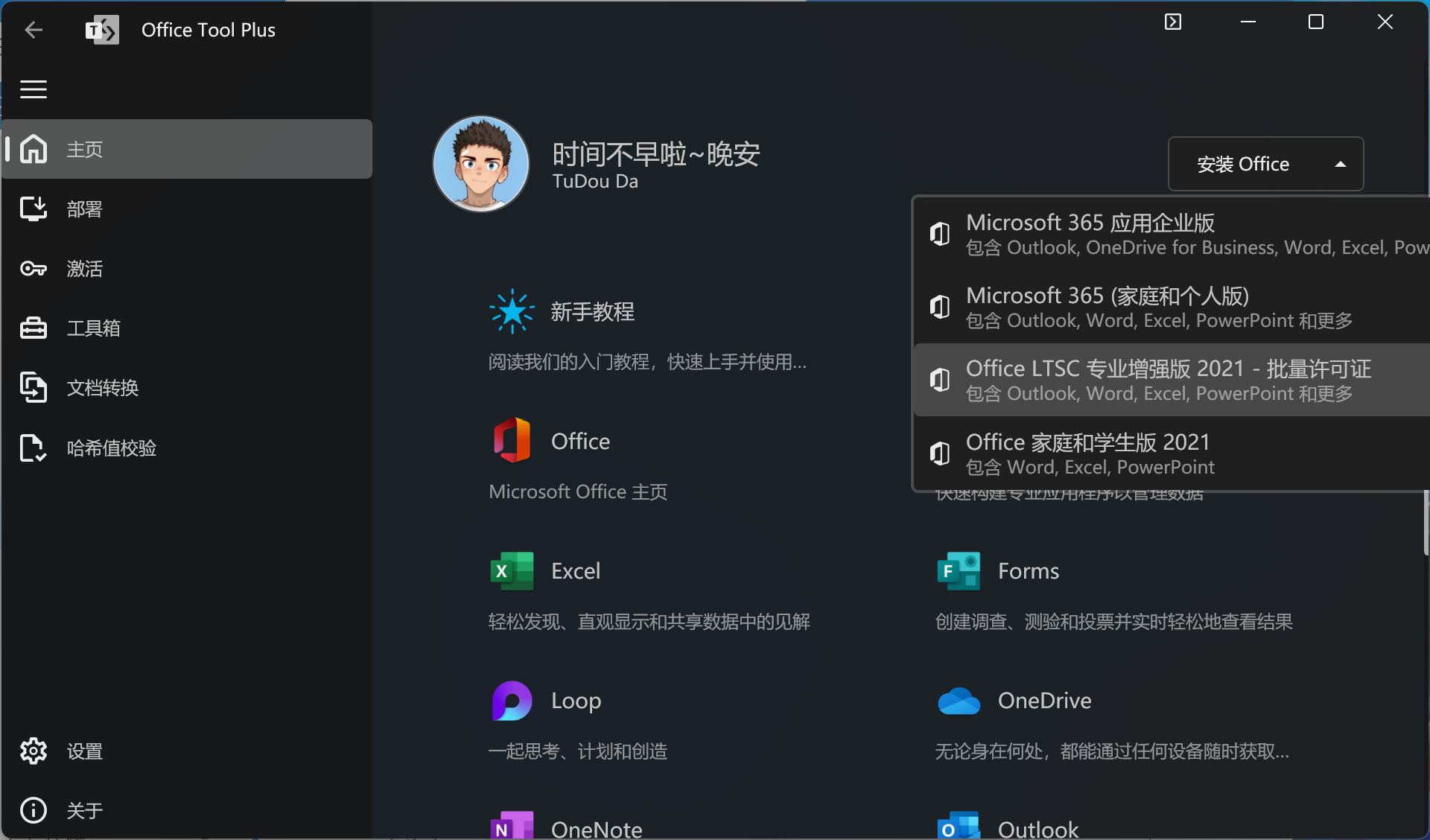The width and height of the screenshot is (1430, 840).
Task: Open the Forms app icon
Action: click(x=959, y=571)
